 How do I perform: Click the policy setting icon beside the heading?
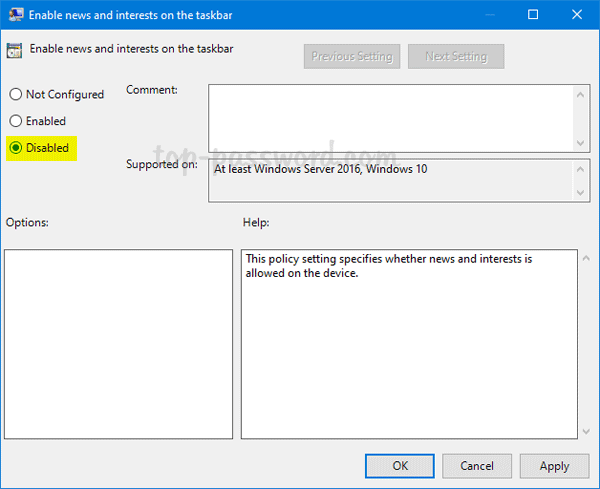coord(14,48)
